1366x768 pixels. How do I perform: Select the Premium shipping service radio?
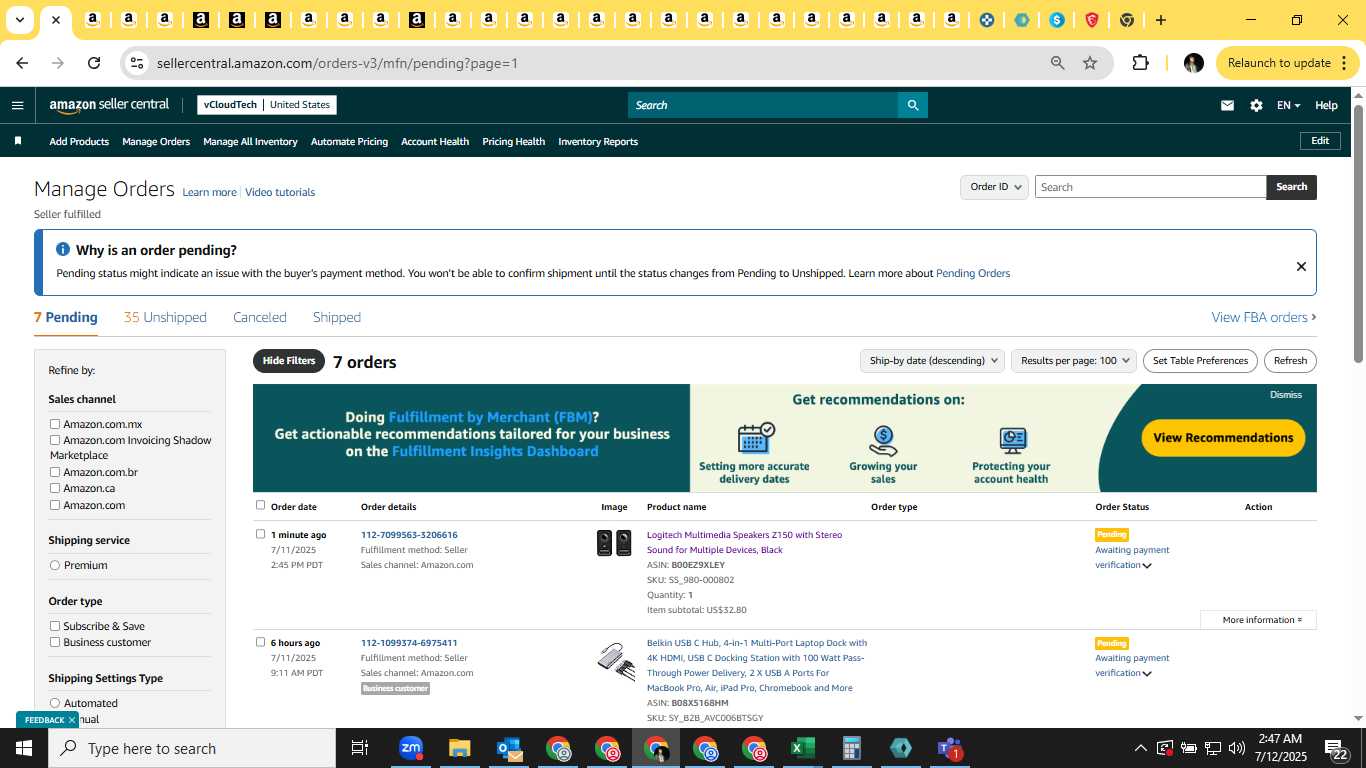(55, 565)
